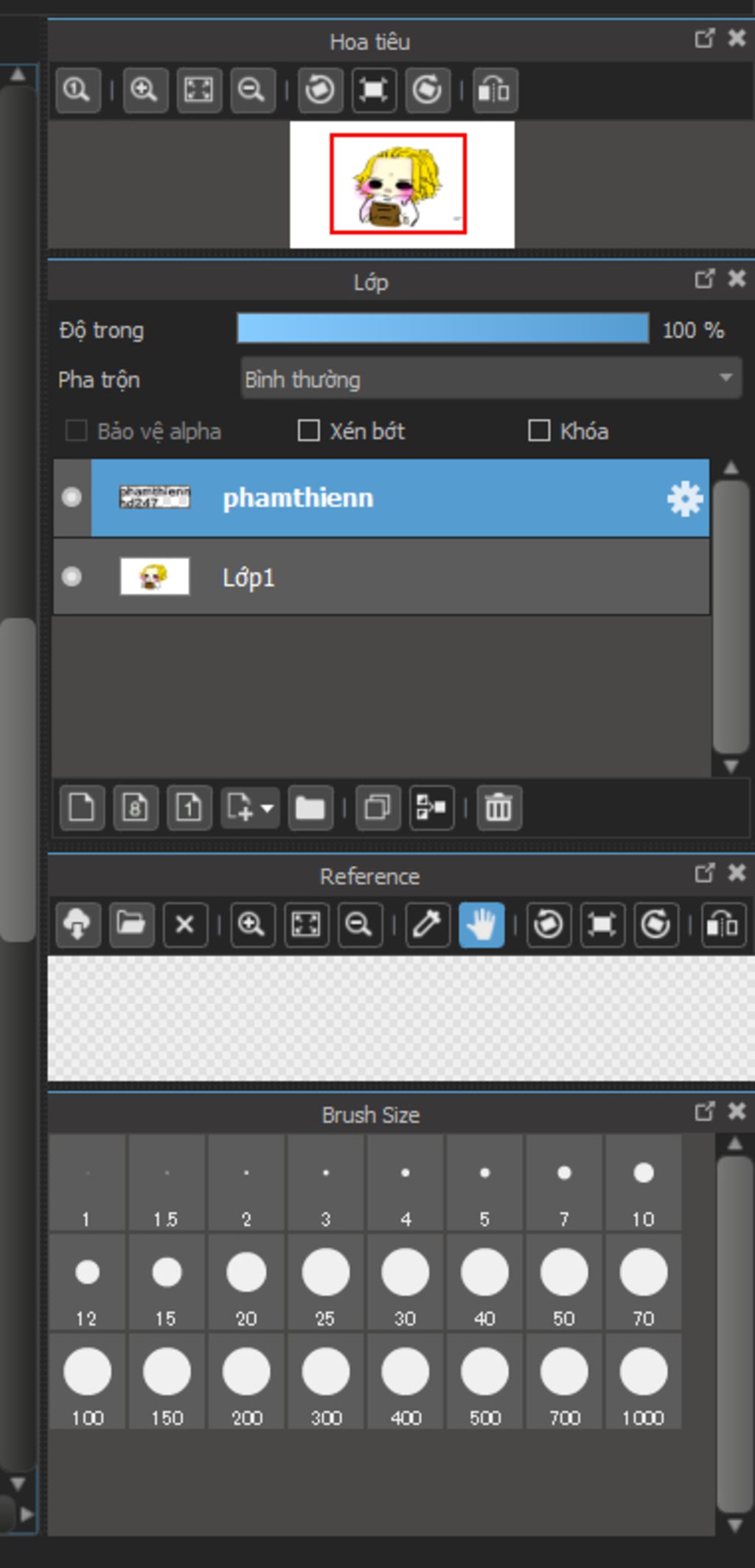Choose brush size 15

point(167,1283)
